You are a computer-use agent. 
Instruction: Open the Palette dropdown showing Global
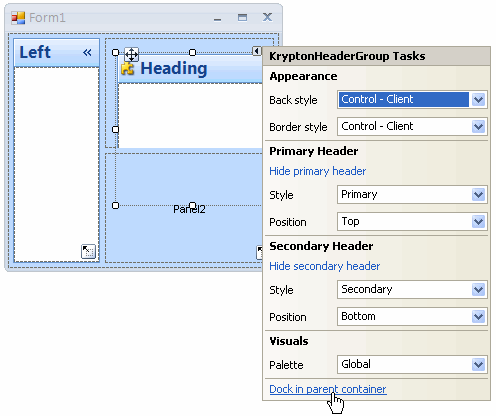(478, 365)
